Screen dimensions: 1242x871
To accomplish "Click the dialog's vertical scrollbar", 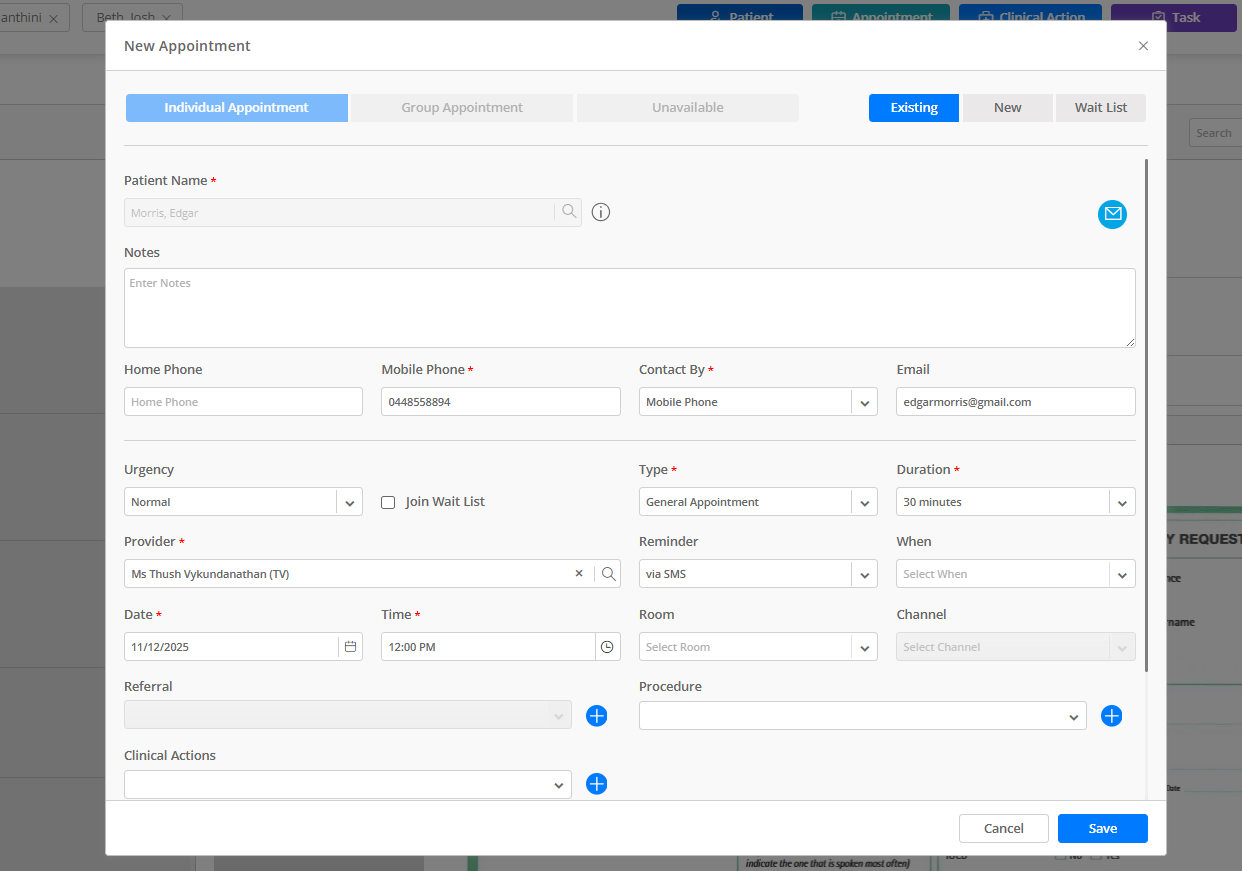I will point(1147,415).
